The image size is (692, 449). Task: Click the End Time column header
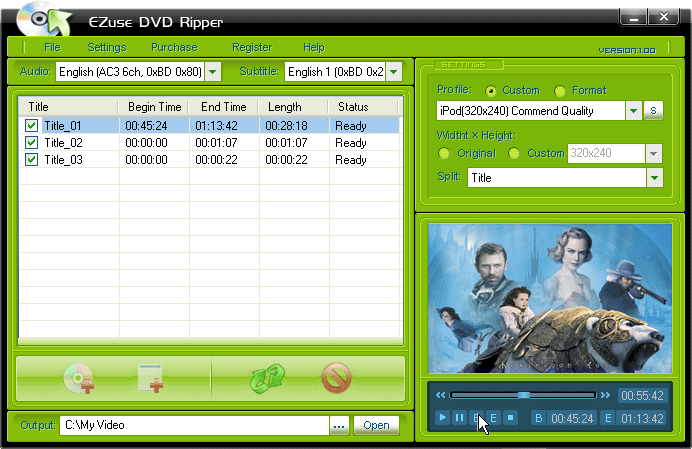coord(224,107)
